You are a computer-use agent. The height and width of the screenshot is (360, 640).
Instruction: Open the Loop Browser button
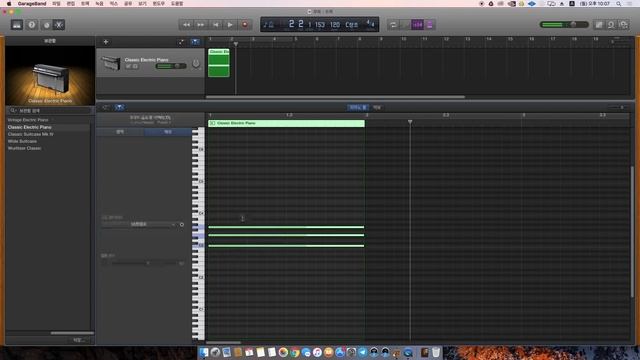(x=611, y=25)
